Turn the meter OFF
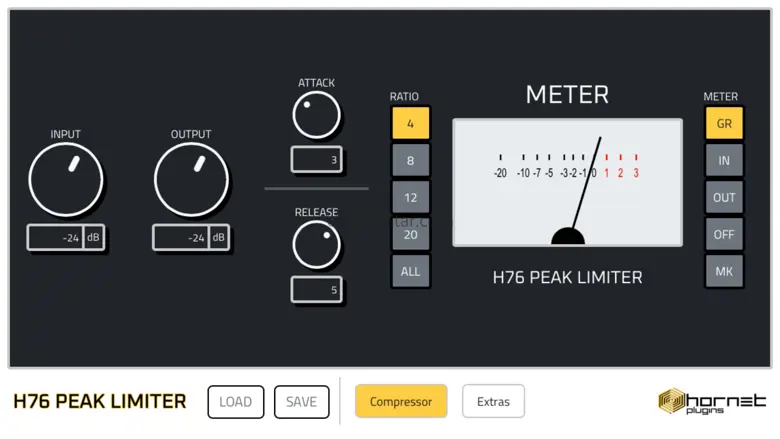This screenshot has width=780, height=439. (724, 234)
